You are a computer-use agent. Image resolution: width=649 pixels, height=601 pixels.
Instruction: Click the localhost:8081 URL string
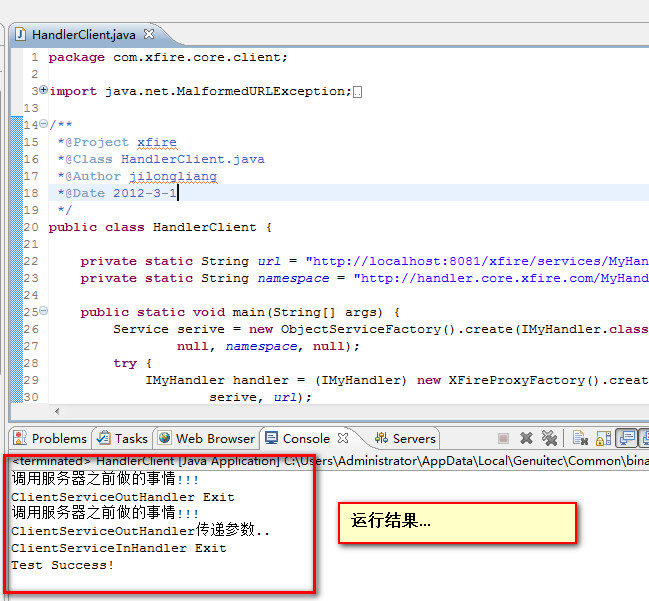(x=477, y=261)
